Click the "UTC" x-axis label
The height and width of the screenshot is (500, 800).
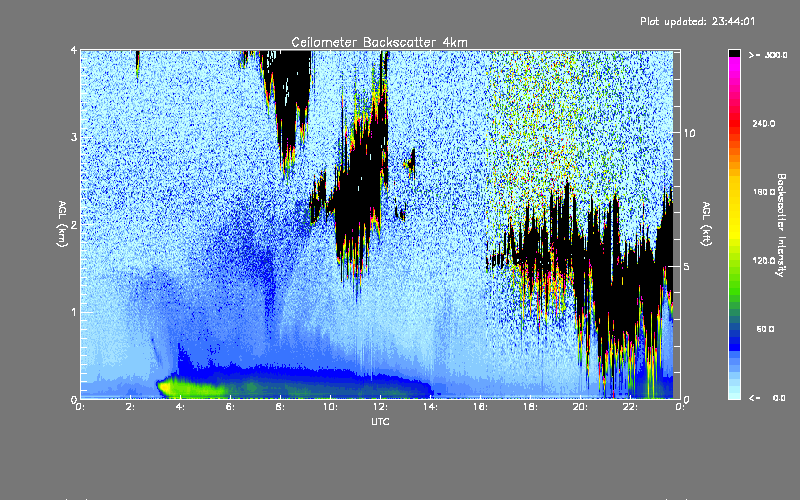coord(380,421)
